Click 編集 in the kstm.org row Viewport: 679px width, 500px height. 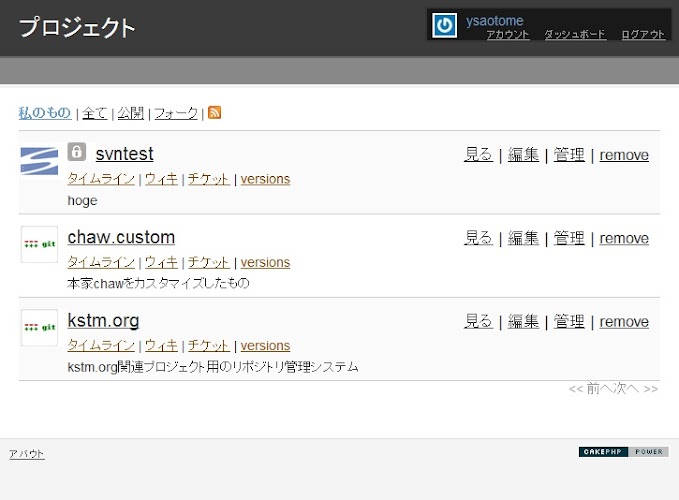pyautogui.click(x=523, y=321)
